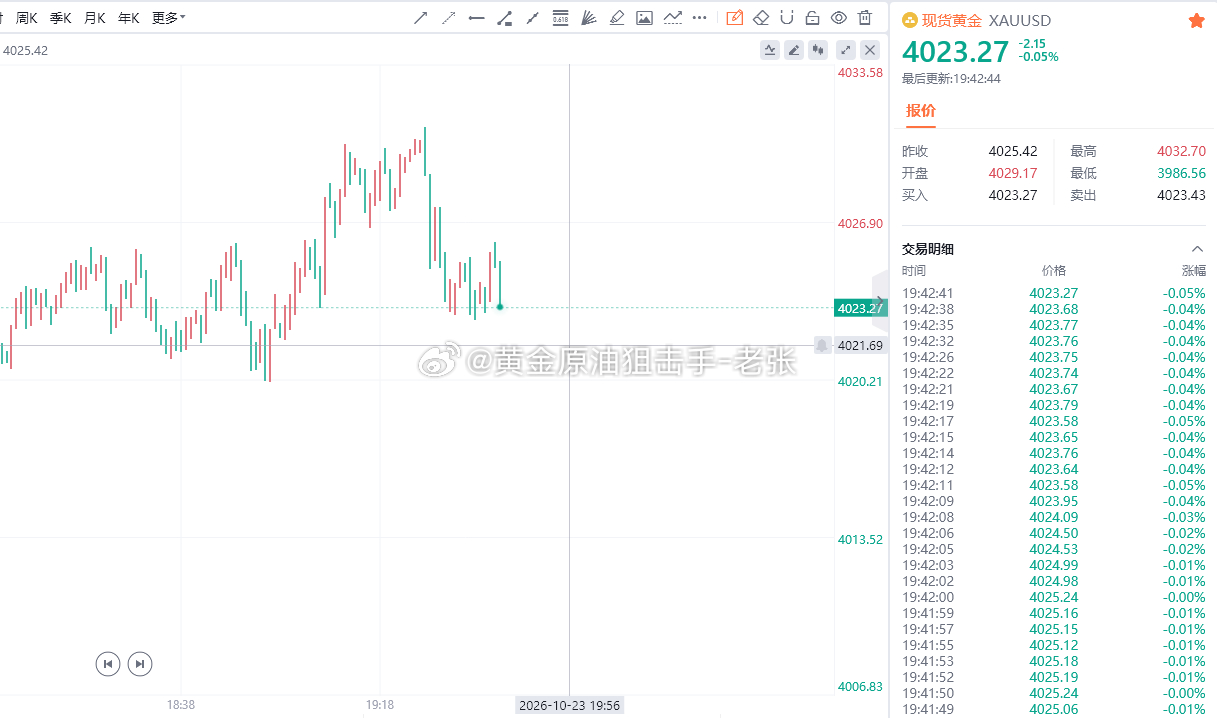Screen dimensions: 1217x718
Task: Toggle the favorite star for XAUUSD
Action: click(1196, 21)
